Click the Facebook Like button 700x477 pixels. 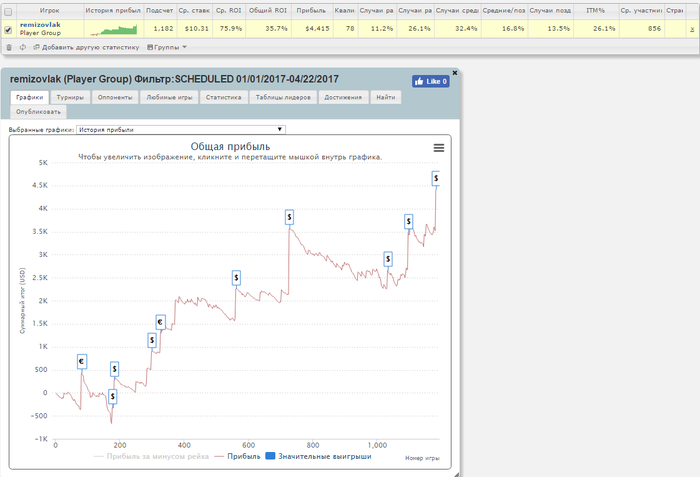(430, 81)
